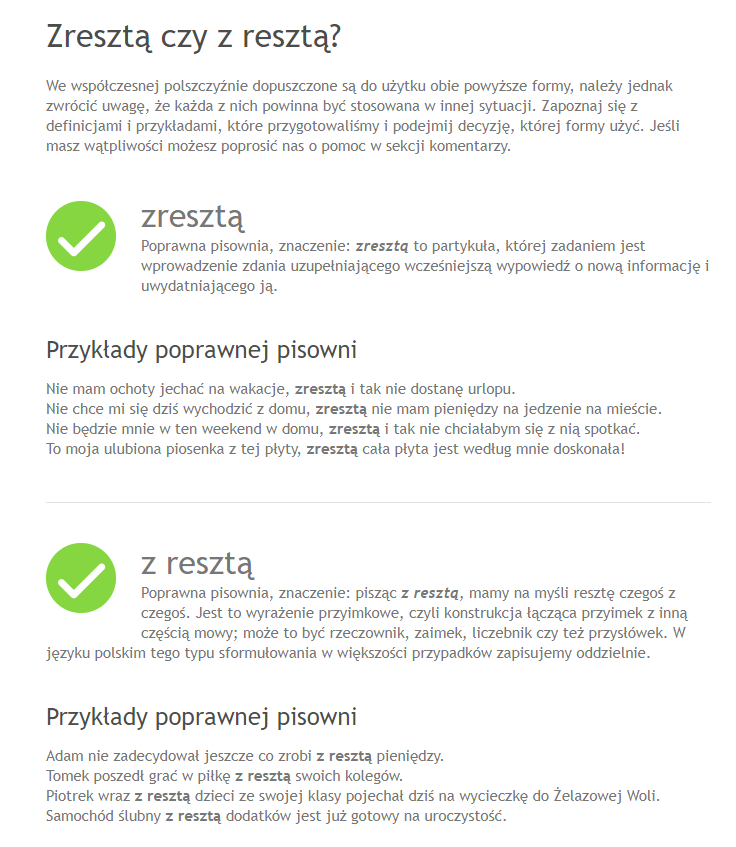
Task: Select the large "zresztą" section heading
Action: coord(193,215)
